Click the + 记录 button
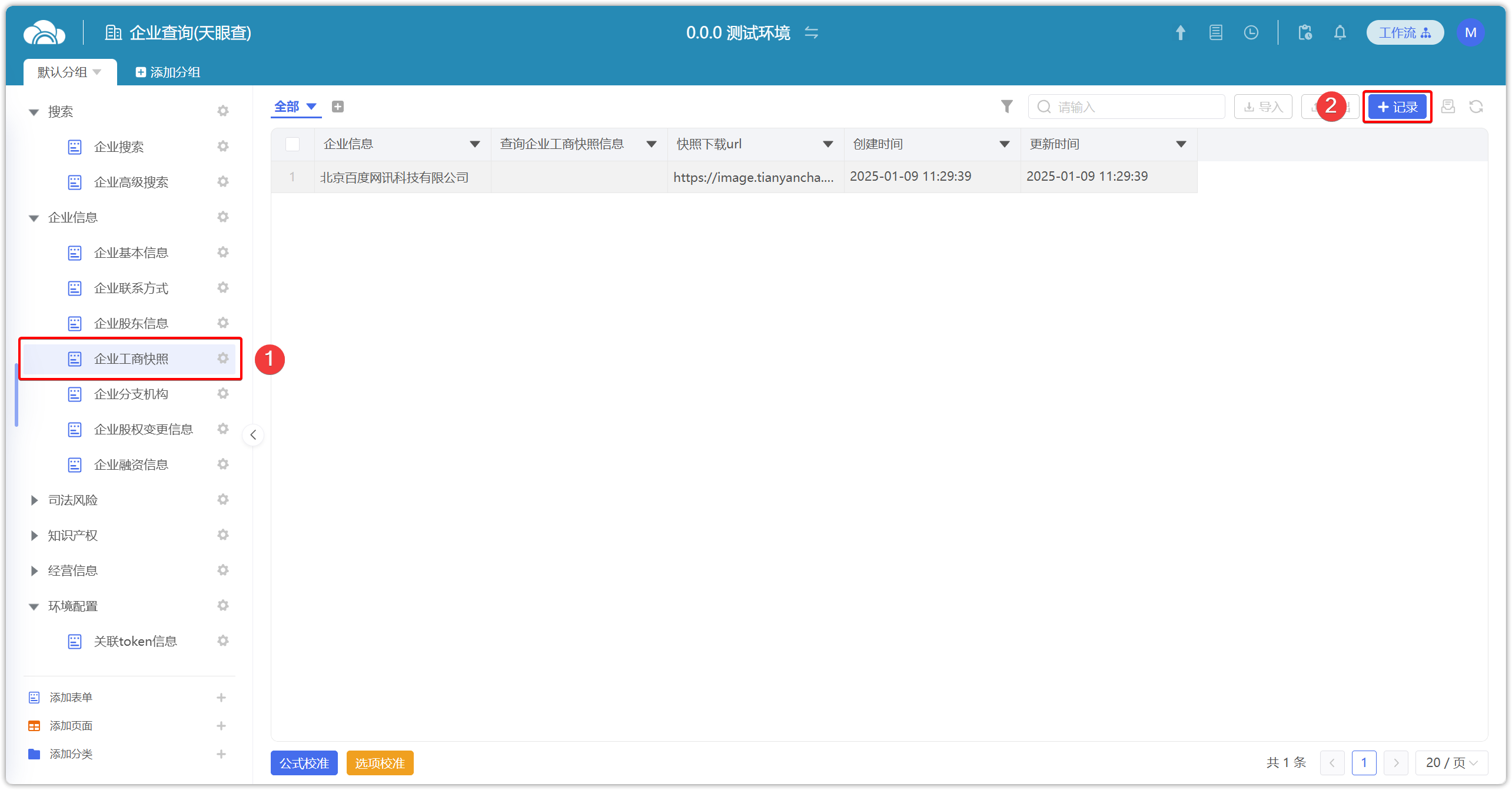1512x790 pixels. [x=1397, y=107]
